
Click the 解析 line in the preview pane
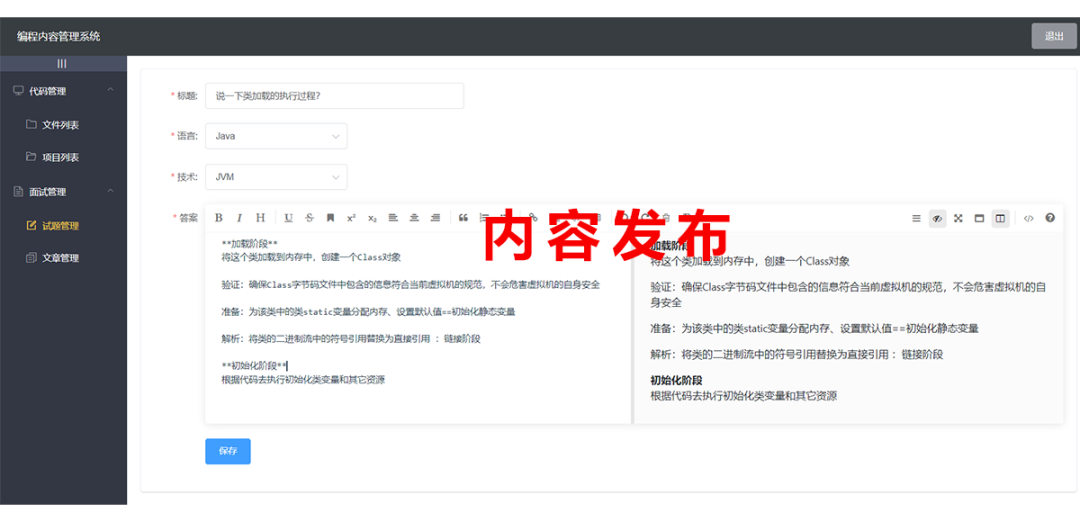pos(797,355)
